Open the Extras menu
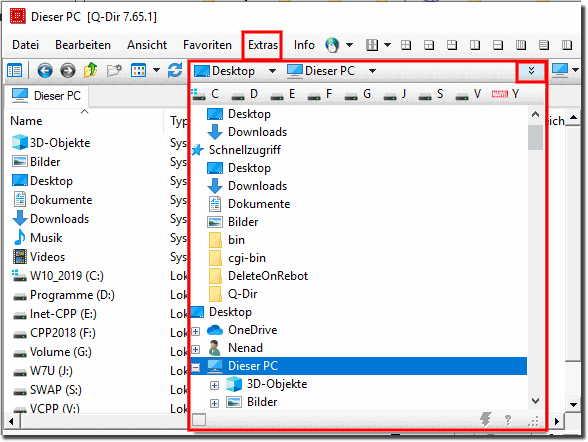 coord(262,45)
